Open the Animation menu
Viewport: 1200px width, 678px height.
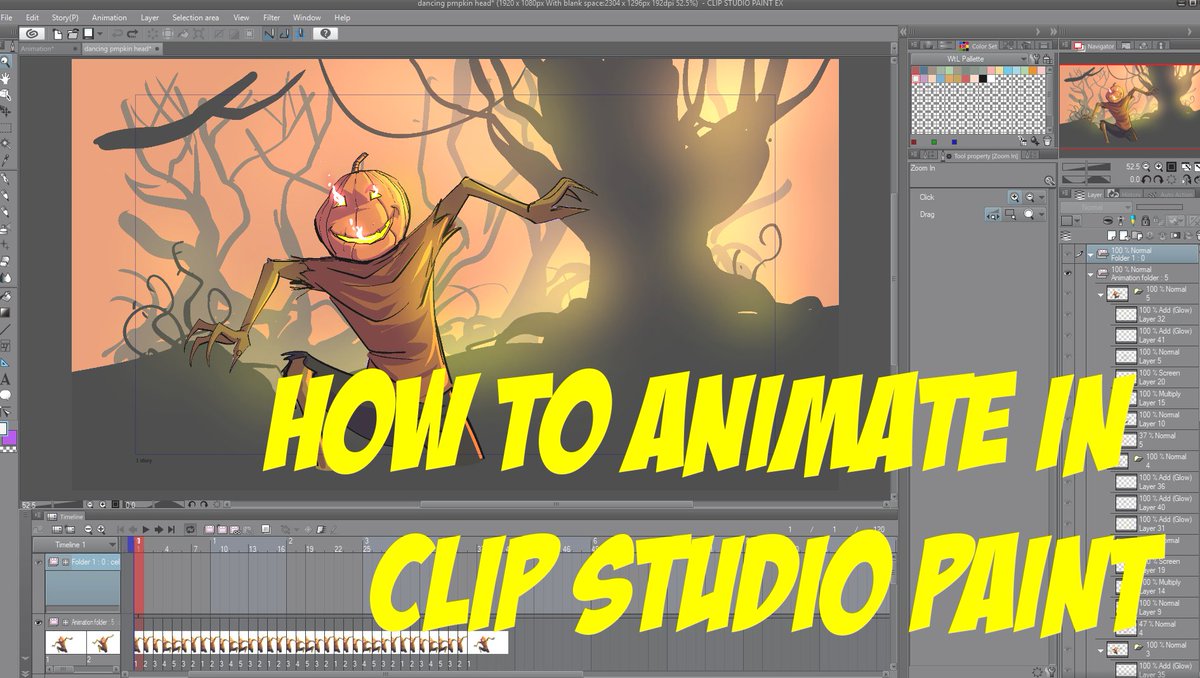coord(109,18)
